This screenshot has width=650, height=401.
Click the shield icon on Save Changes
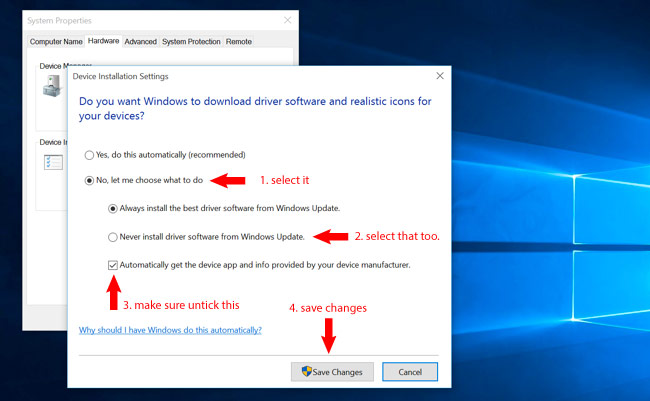(307, 371)
